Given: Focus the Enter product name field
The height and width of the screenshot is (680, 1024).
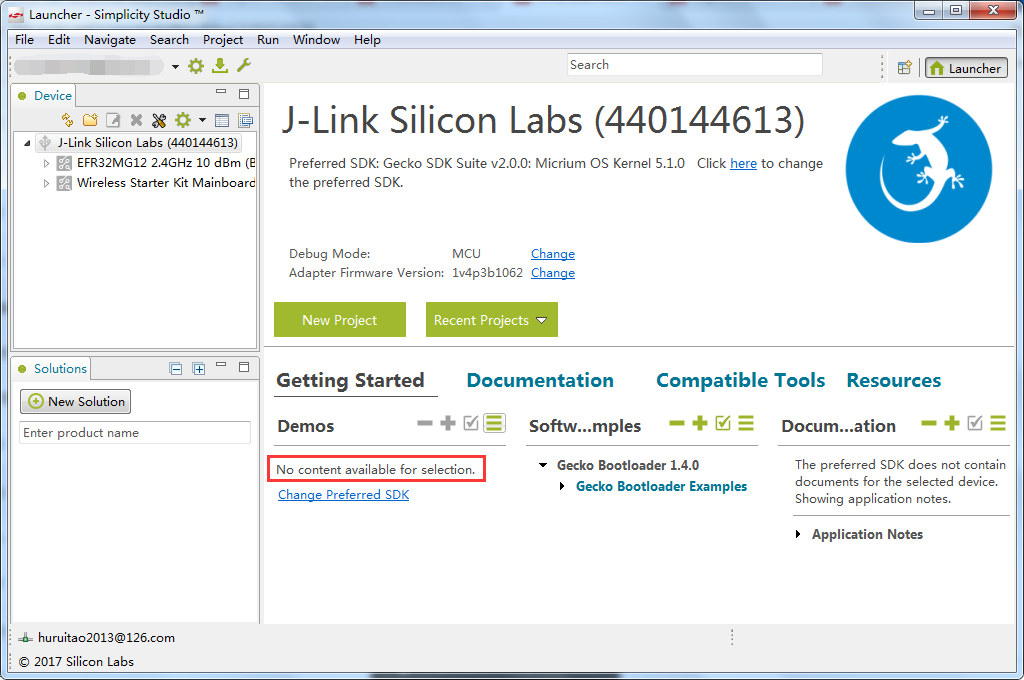Looking at the screenshot, I should tap(135, 432).
